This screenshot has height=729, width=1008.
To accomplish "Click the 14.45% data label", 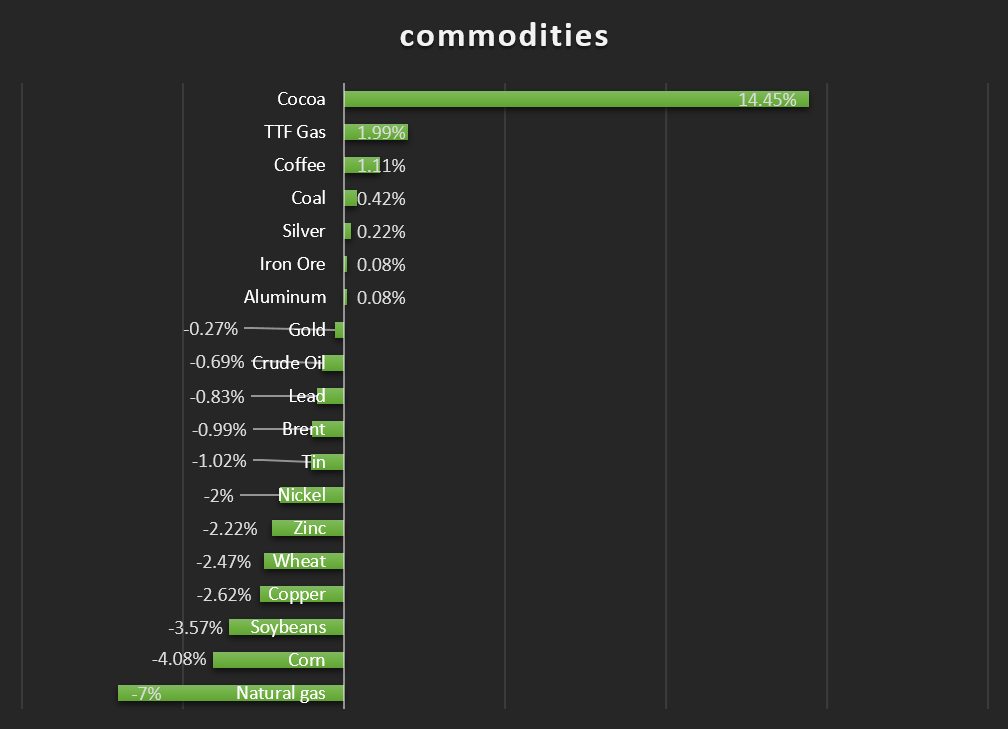I will [767, 99].
